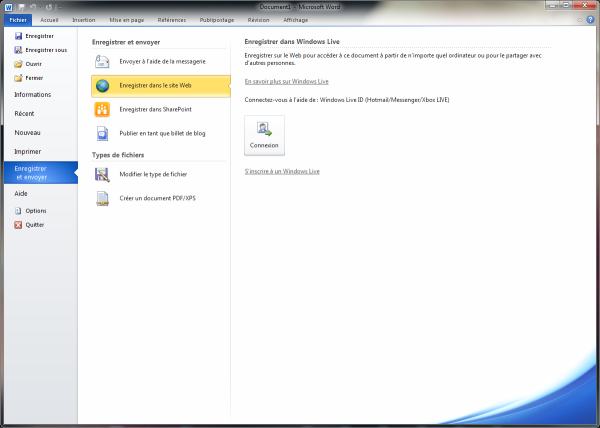Follow the En savoir plus sur Windows Live link
Image resolution: width=600 pixels, height=428 pixels.
(286, 81)
